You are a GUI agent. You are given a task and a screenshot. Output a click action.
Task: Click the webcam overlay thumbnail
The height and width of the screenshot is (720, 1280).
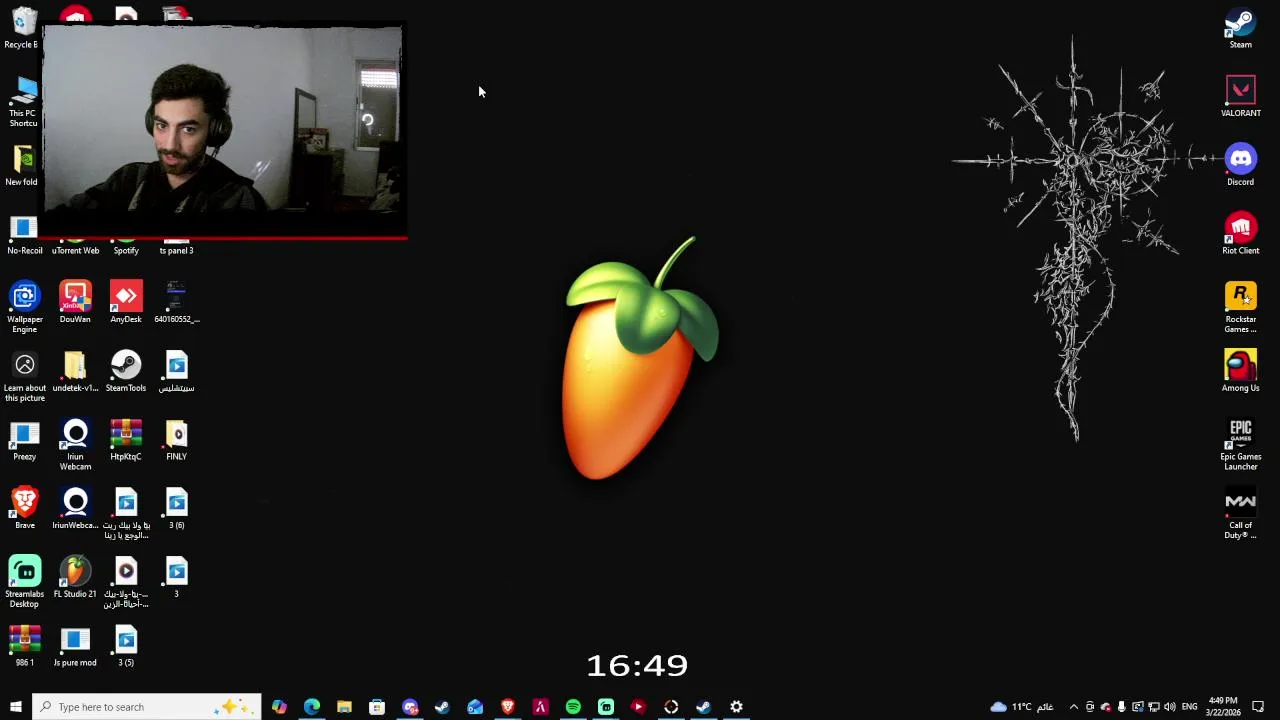pyautogui.click(x=223, y=131)
